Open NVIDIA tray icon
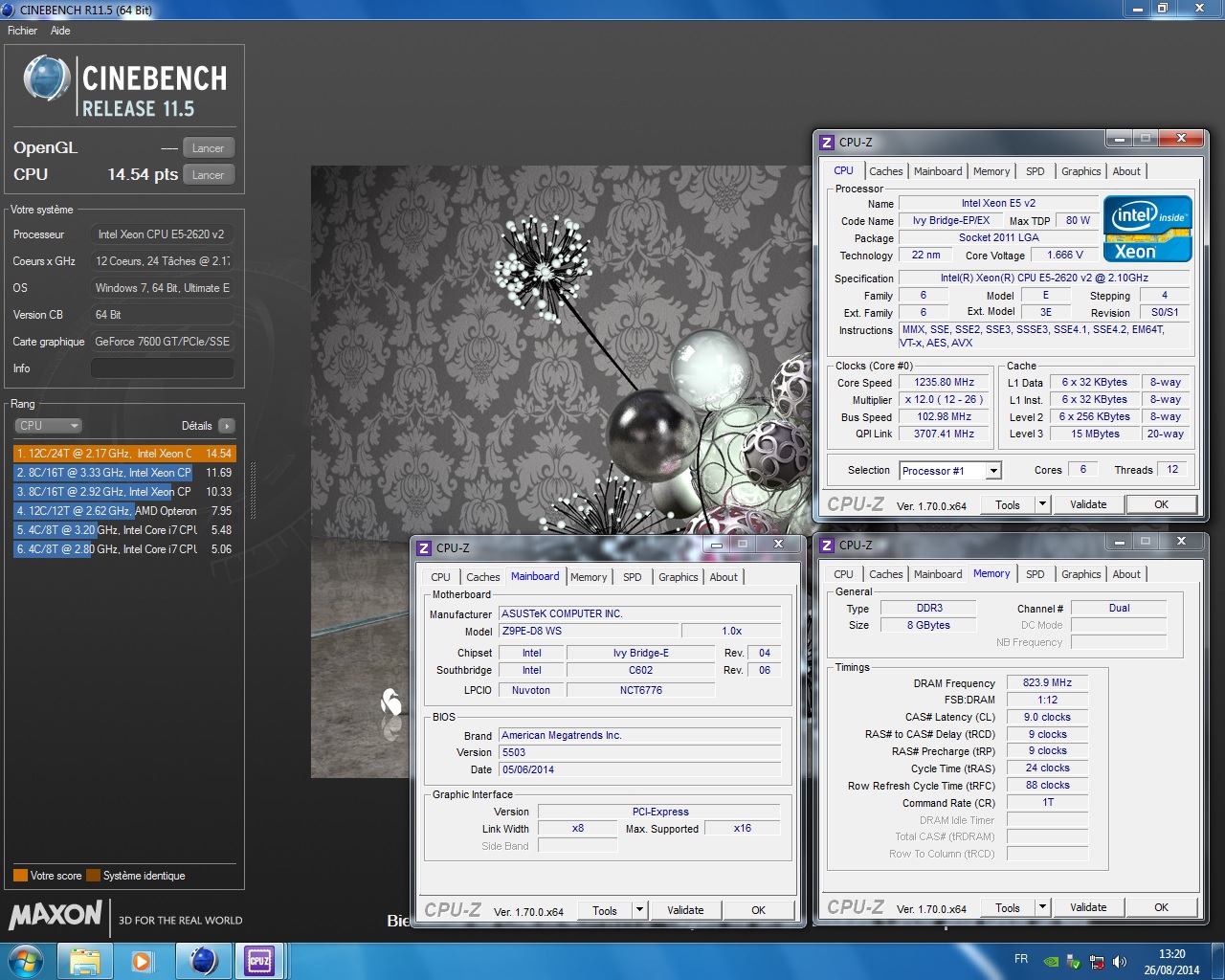Image resolution: width=1225 pixels, height=980 pixels. point(1051,962)
